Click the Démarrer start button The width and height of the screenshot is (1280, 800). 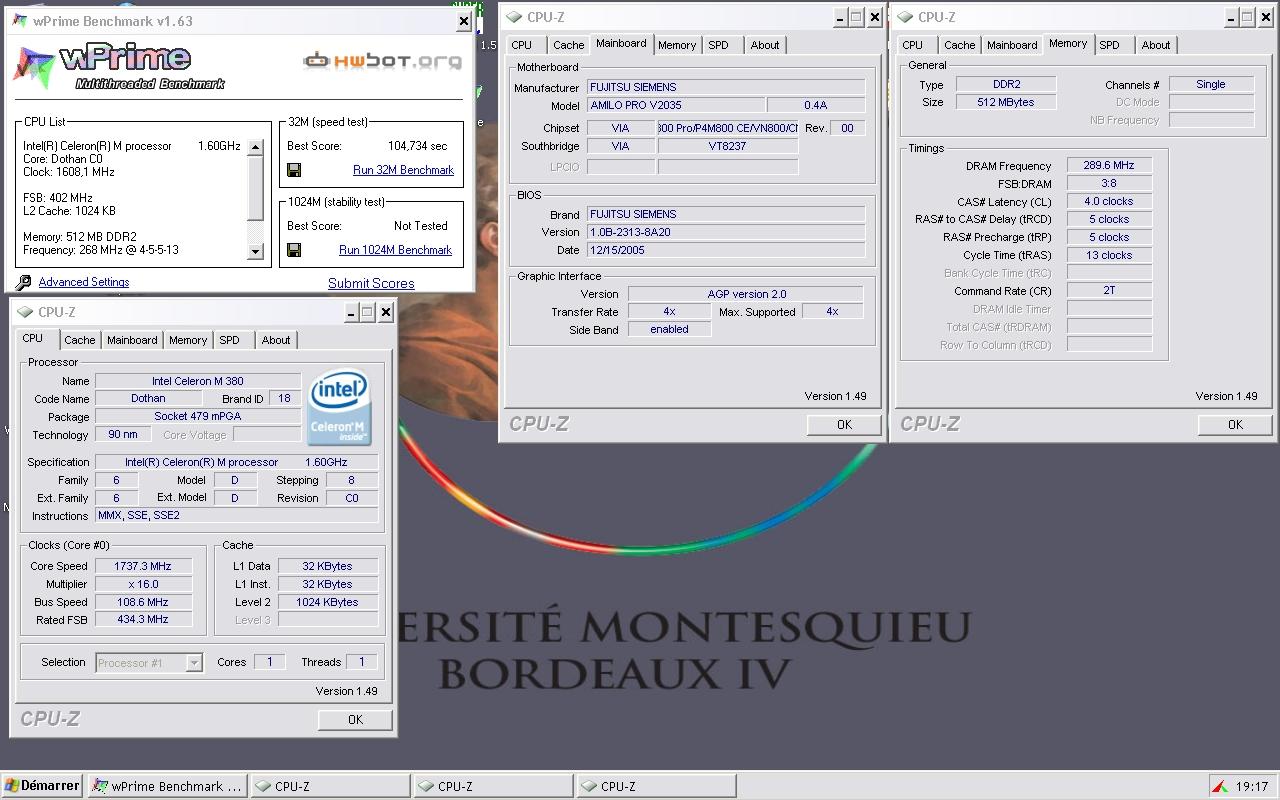pyautogui.click(x=42, y=786)
